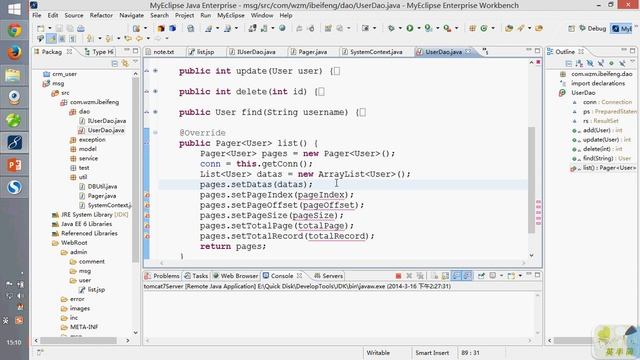Image resolution: width=640 pixels, height=360 pixels.
Task: Open the File menu
Action: pyautogui.click(x=37, y=15)
